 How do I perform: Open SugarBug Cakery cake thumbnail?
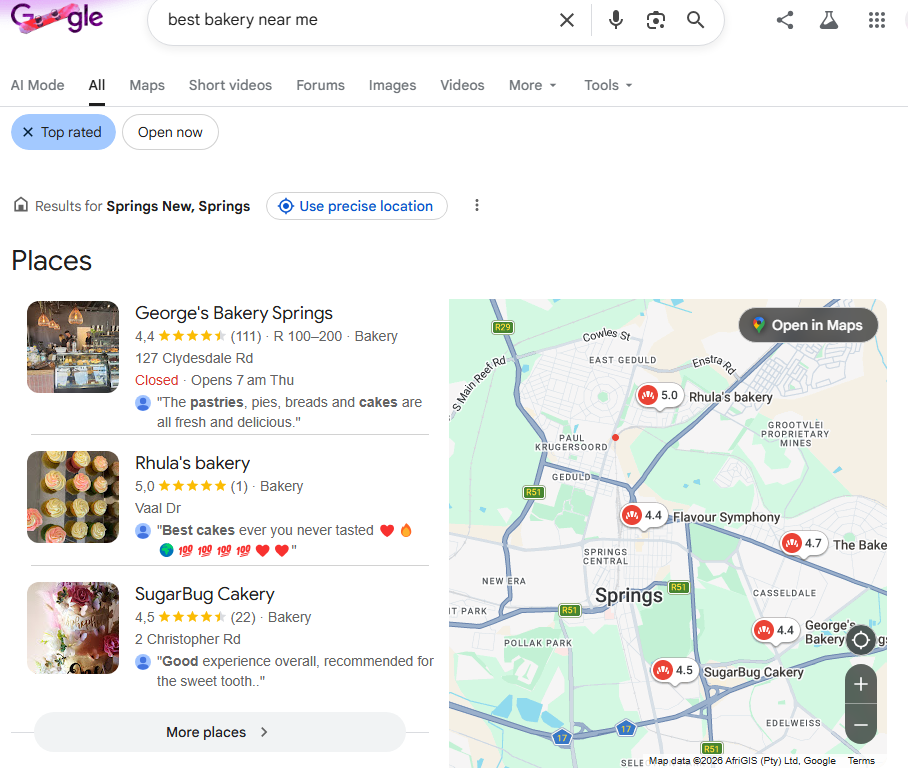73,628
